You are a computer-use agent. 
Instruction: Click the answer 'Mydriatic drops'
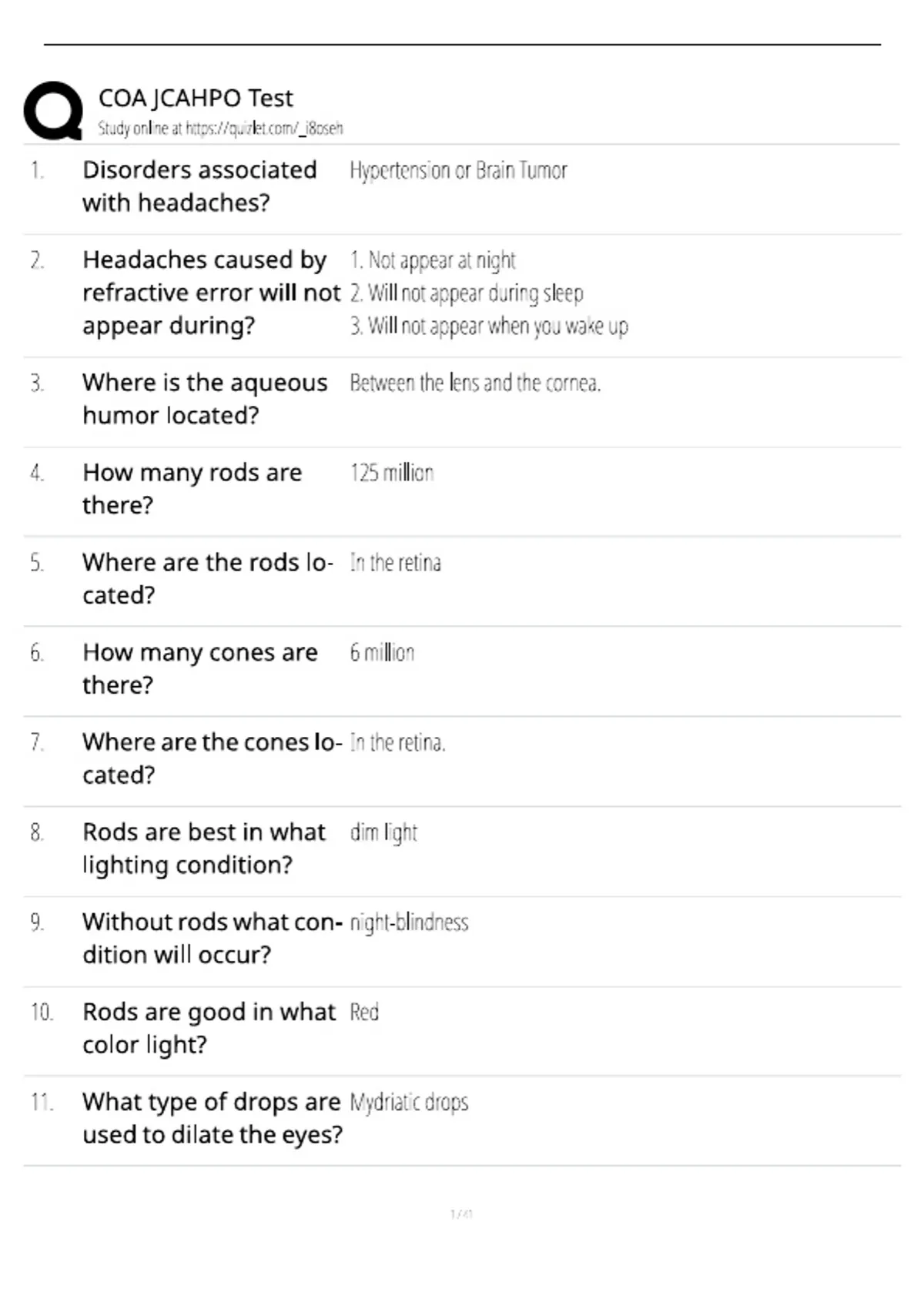tap(409, 1103)
